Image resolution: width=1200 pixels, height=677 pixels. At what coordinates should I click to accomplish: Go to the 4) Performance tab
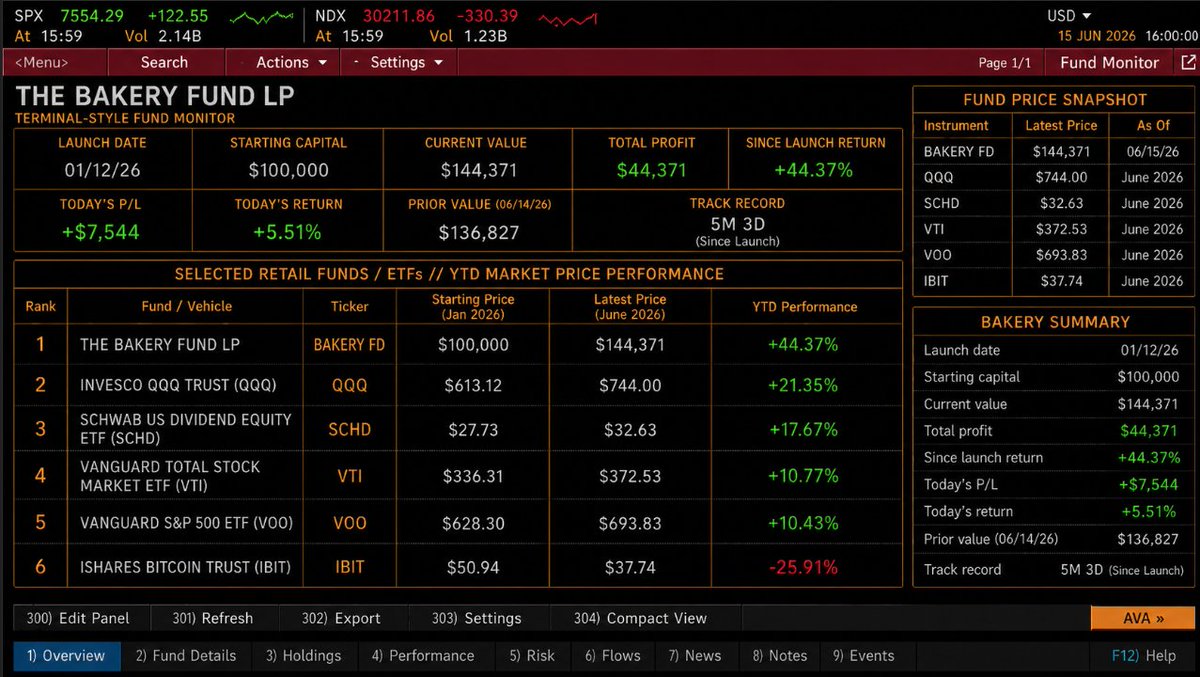423,656
